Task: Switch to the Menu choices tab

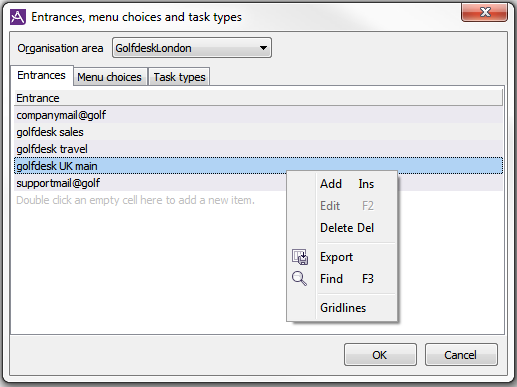Action: tap(110, 77)
